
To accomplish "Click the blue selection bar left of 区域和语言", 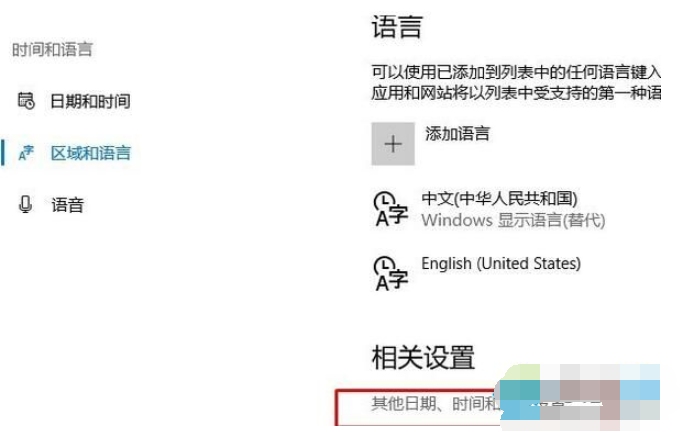I will (x=3, y=153).
